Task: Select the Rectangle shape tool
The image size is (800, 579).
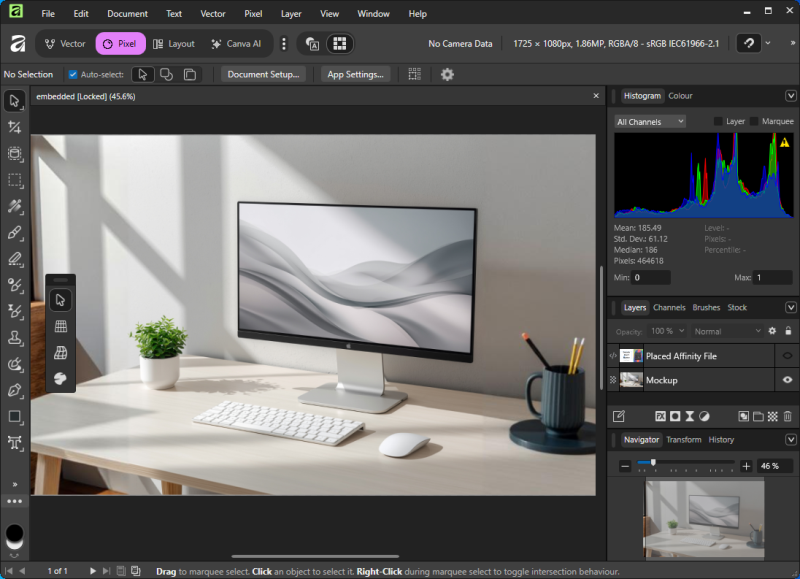Action: click(x=15, y=416)
